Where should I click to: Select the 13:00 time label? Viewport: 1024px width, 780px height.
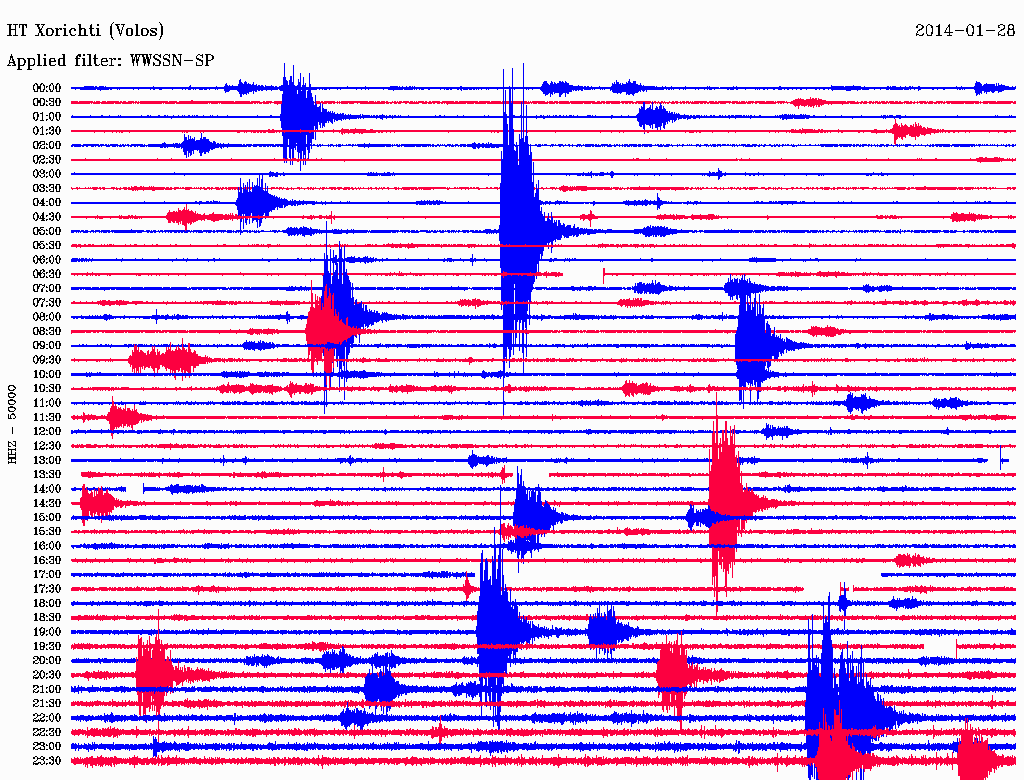point(47,460)
